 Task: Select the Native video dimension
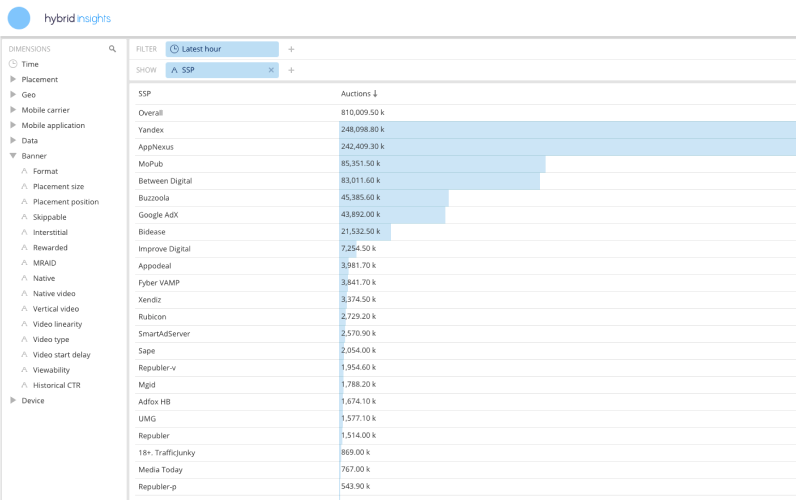[x=54, y=293]
